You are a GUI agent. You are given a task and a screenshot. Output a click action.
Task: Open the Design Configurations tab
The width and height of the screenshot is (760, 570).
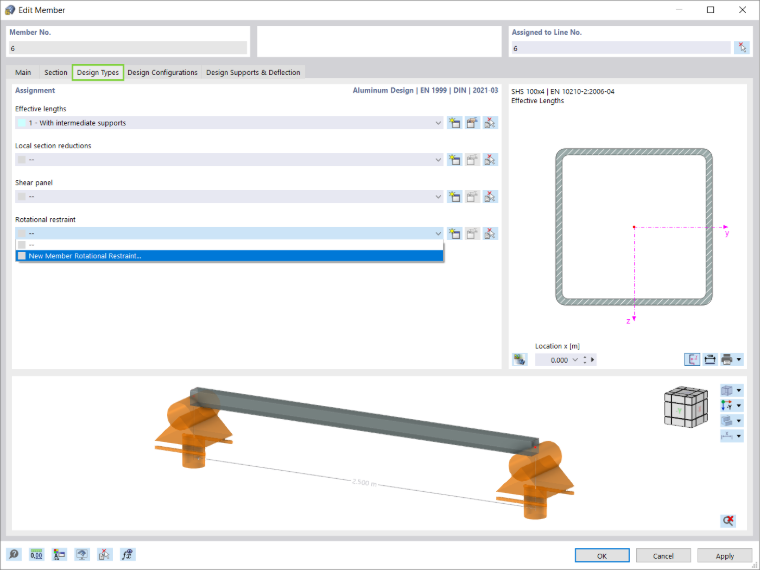(162, 72)
